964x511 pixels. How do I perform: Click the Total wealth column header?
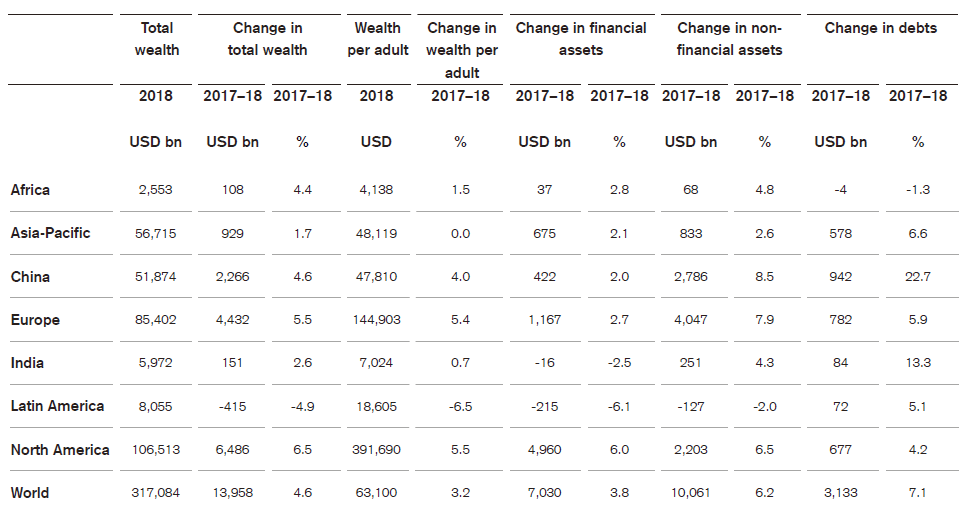(x=156, y=39)
